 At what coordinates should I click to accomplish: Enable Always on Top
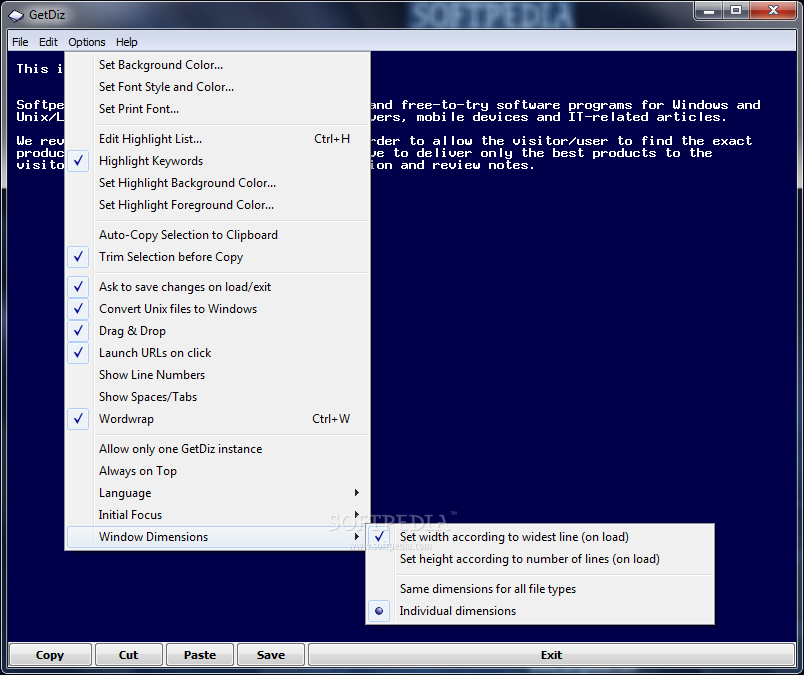pos(218,471)
